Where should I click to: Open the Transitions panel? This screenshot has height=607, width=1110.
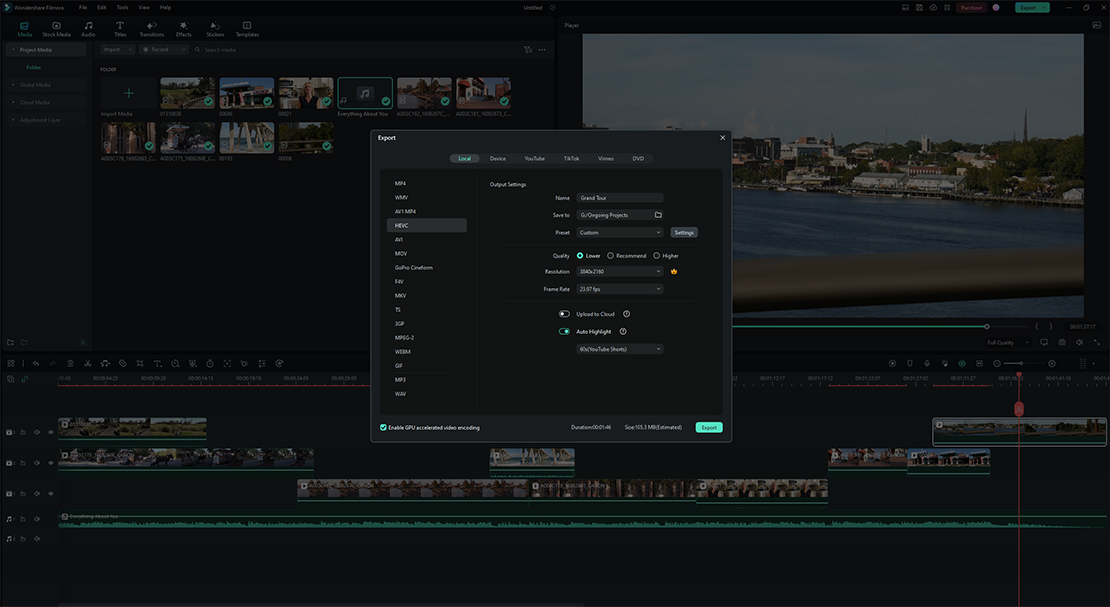(x=151, y=29)
